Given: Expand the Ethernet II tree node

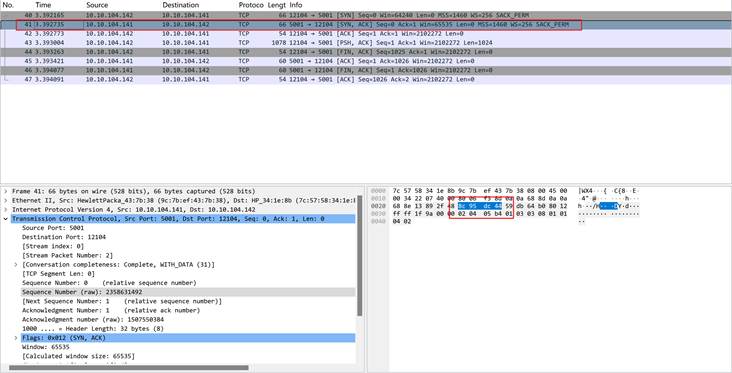Looking at the screenshot, I should click(x=6, y=201).
